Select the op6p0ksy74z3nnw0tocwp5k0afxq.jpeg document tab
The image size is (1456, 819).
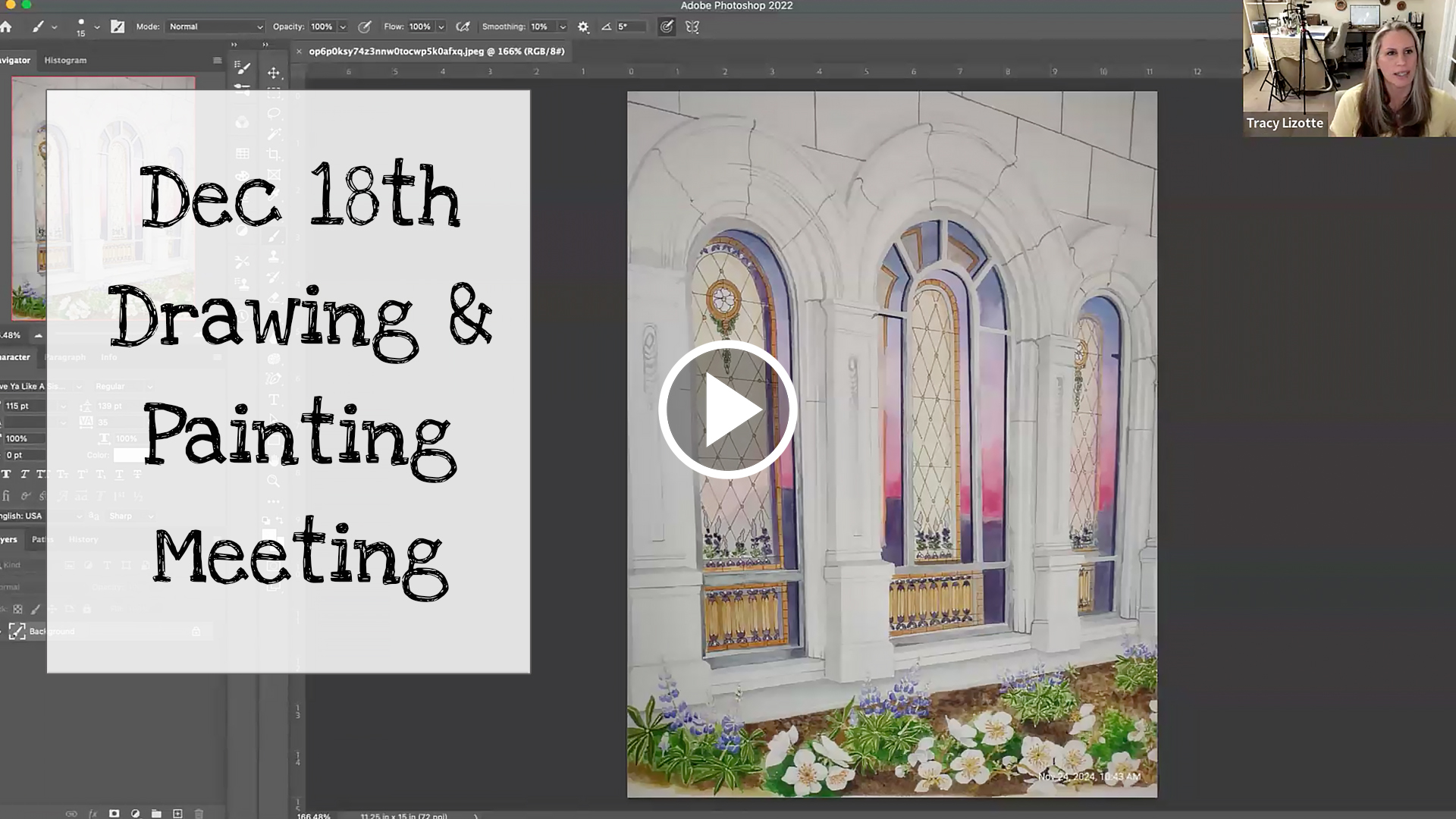pyautogui.click(x=437, y=52)
